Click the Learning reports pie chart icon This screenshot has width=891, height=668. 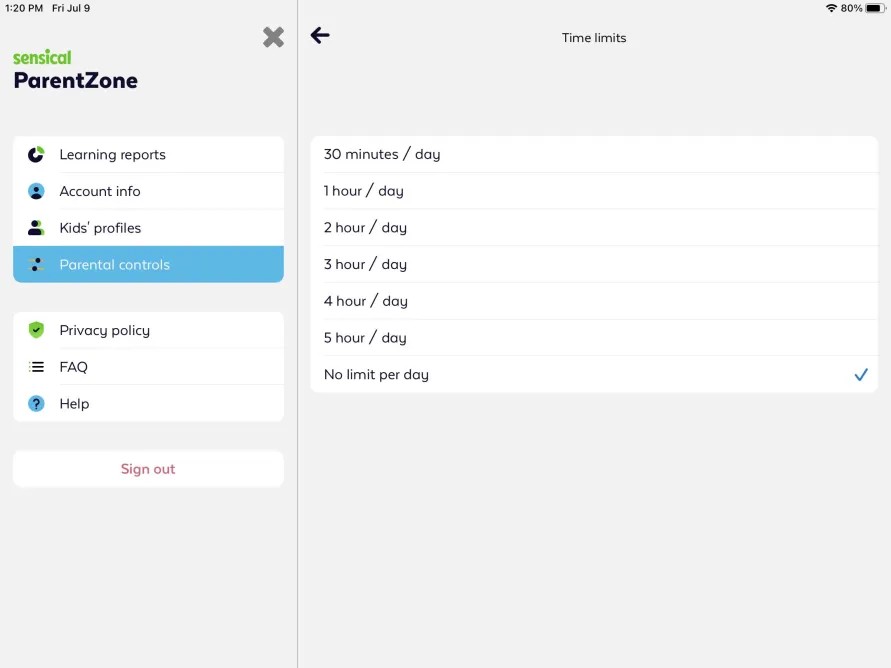36,155
